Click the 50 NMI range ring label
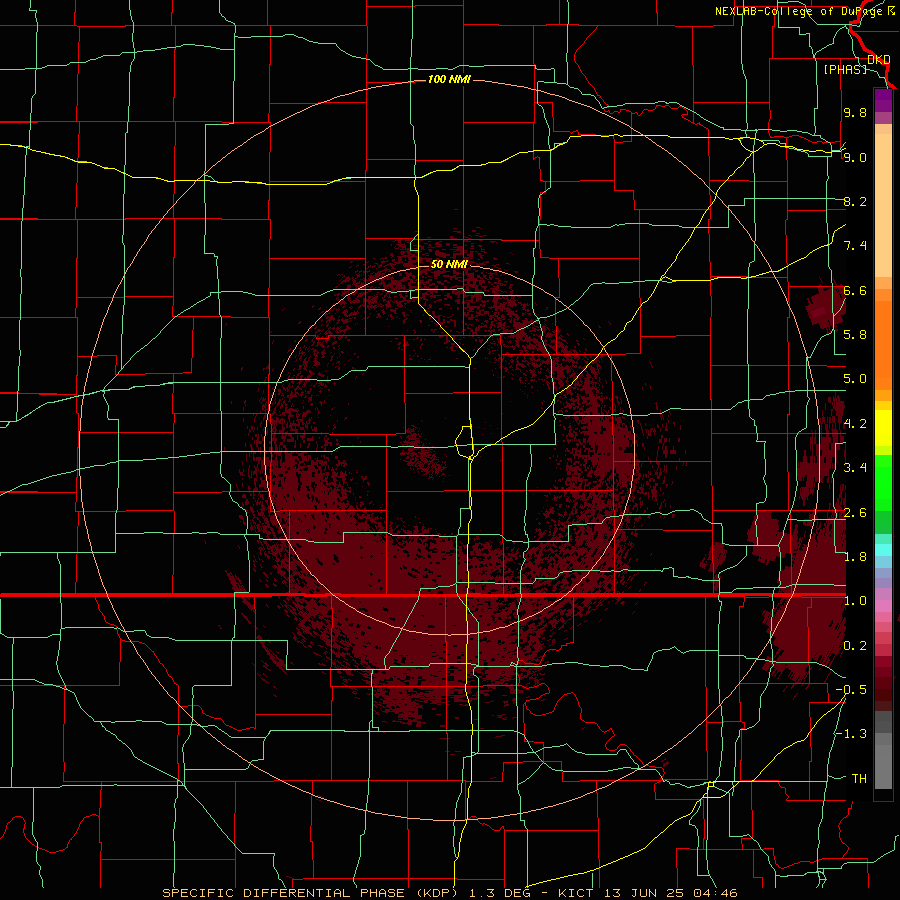 (x=449, y=264)
